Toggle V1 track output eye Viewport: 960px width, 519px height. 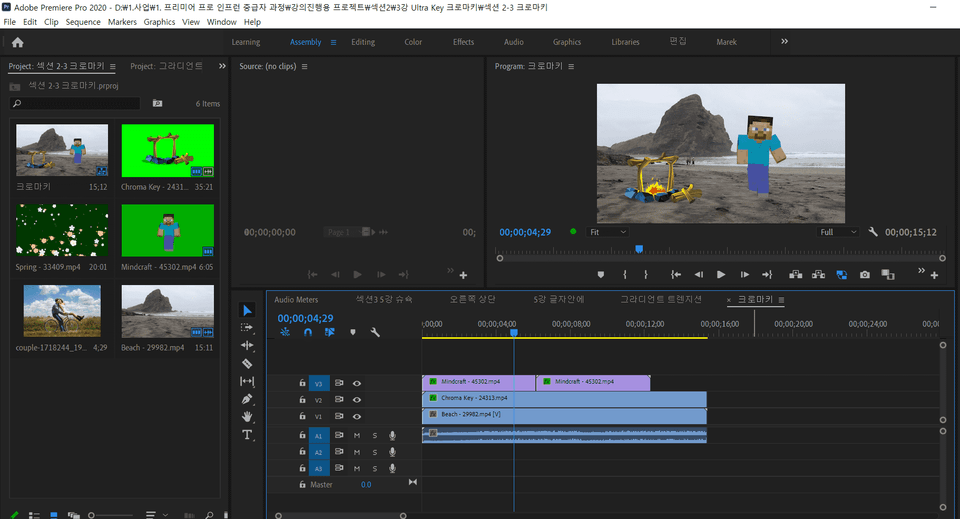coord(356,416)
